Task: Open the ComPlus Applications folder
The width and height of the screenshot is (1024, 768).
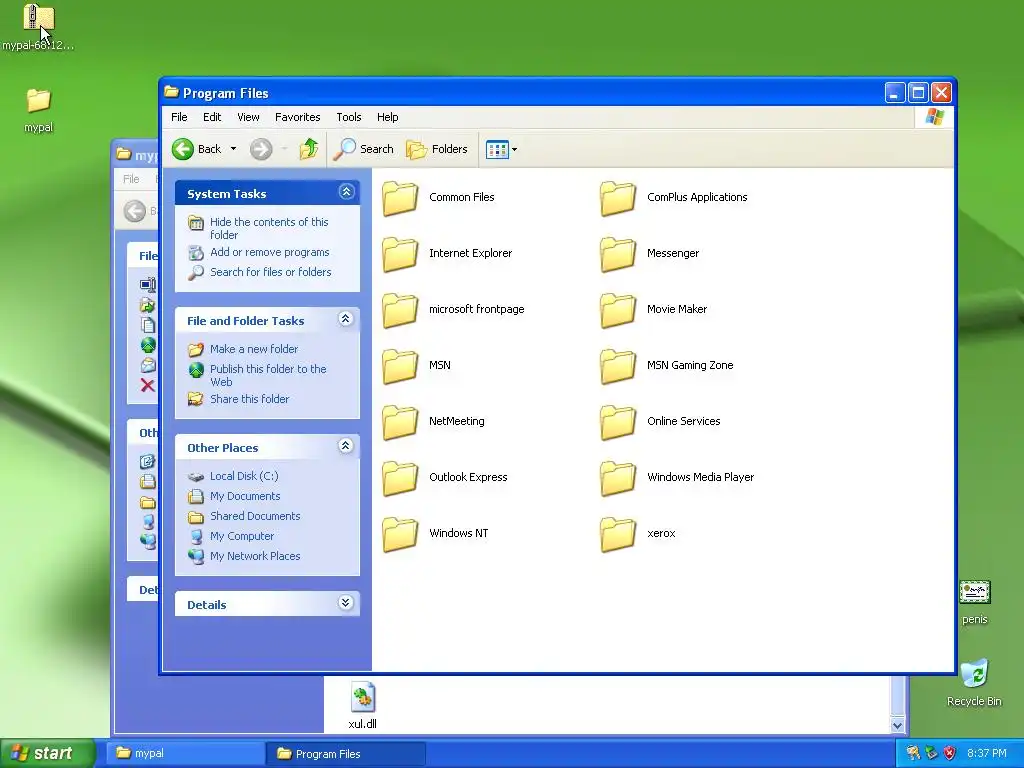Action: click(x=673, y=198)
